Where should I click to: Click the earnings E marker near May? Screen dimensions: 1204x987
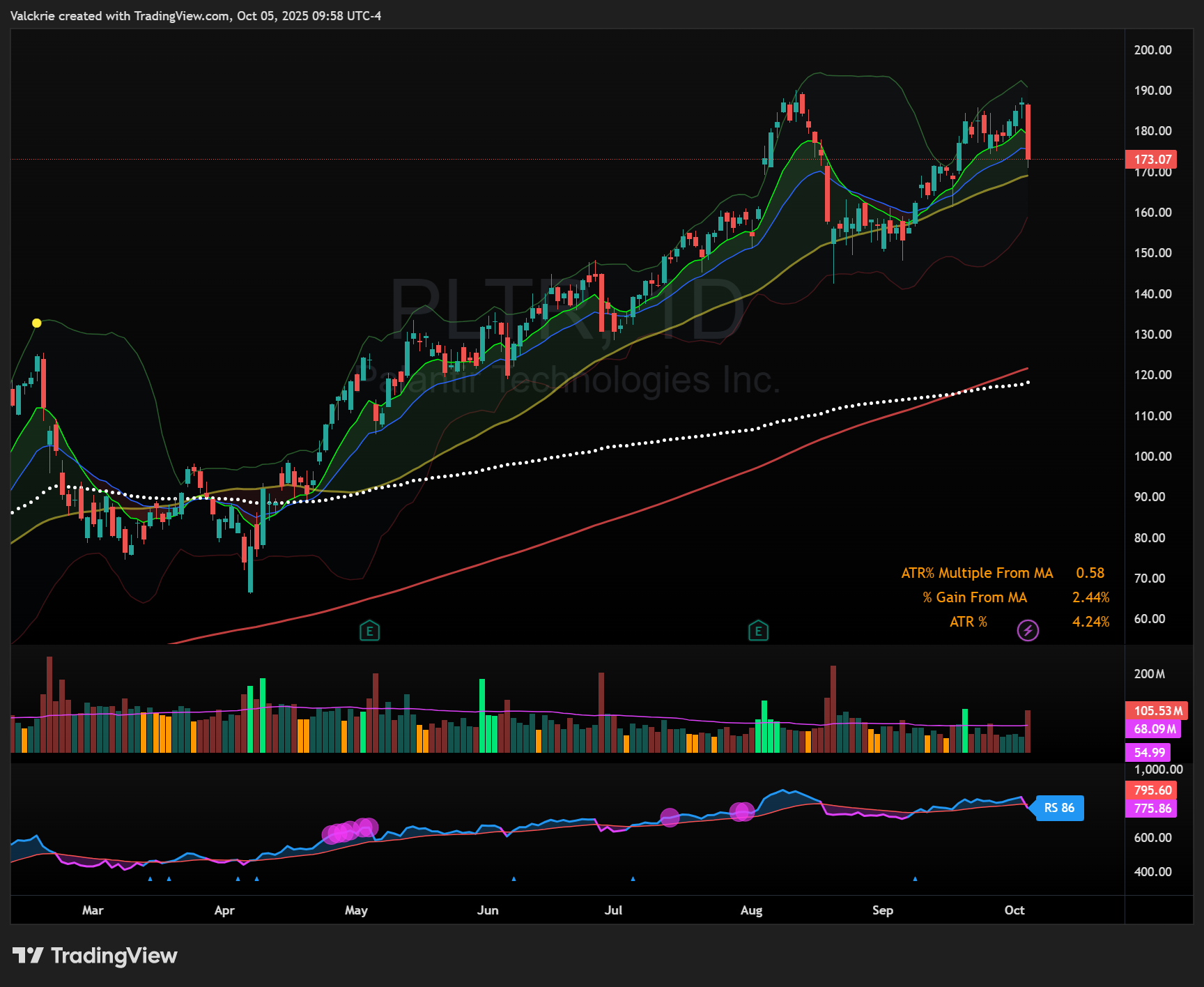(x=369, y=632)
